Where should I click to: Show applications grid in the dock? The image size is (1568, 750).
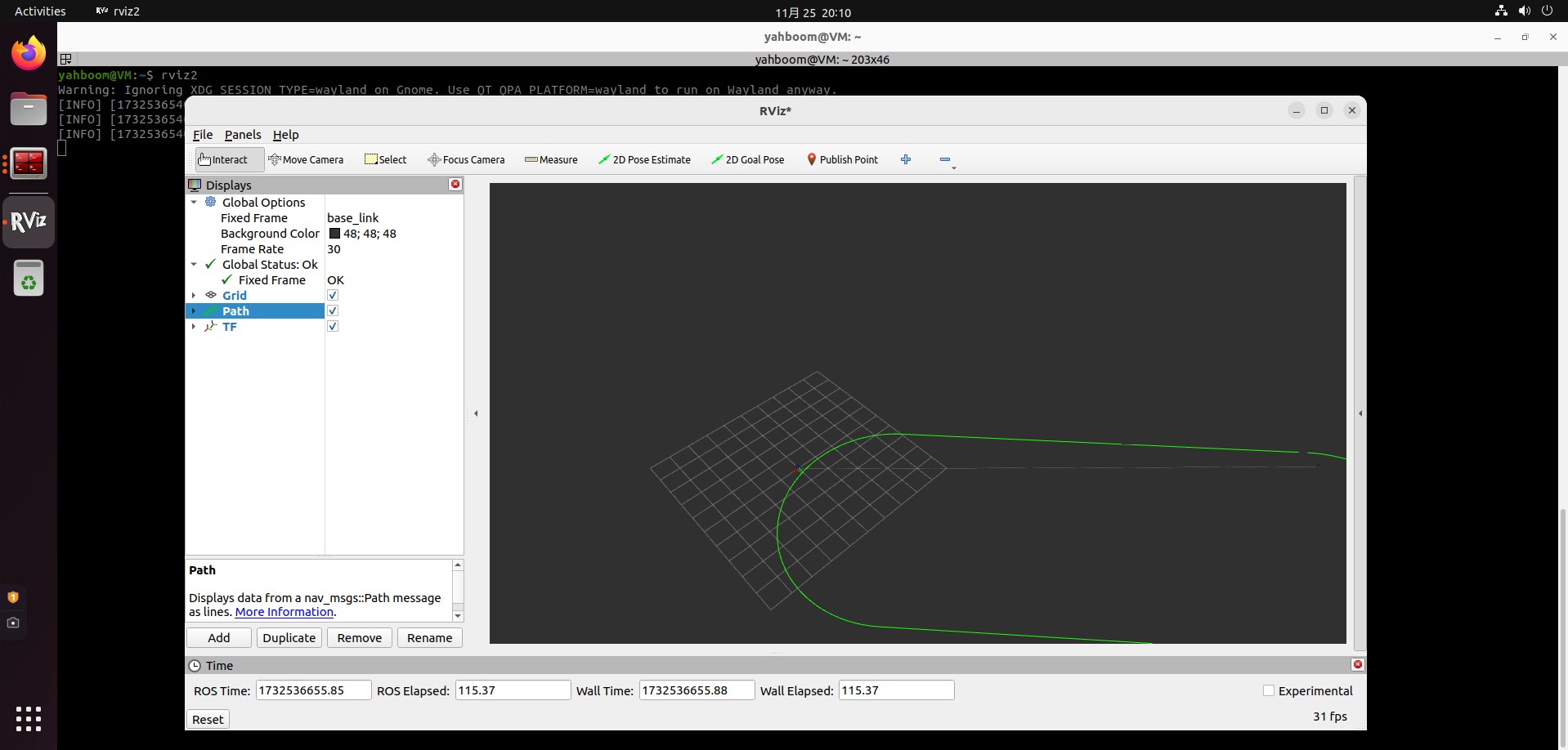[x=29, y=719]
